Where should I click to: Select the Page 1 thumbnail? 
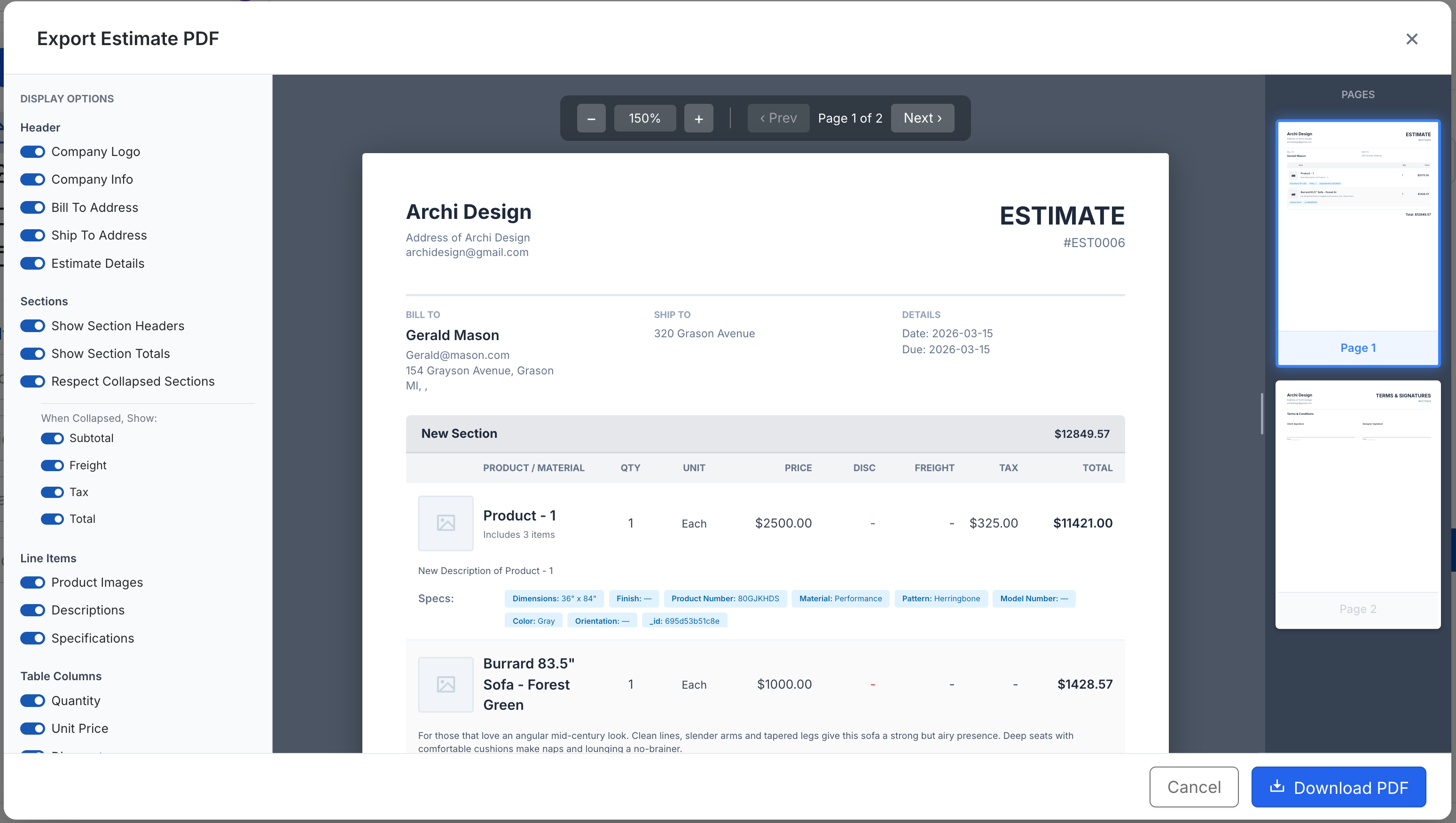click(x=1358, y=243)
